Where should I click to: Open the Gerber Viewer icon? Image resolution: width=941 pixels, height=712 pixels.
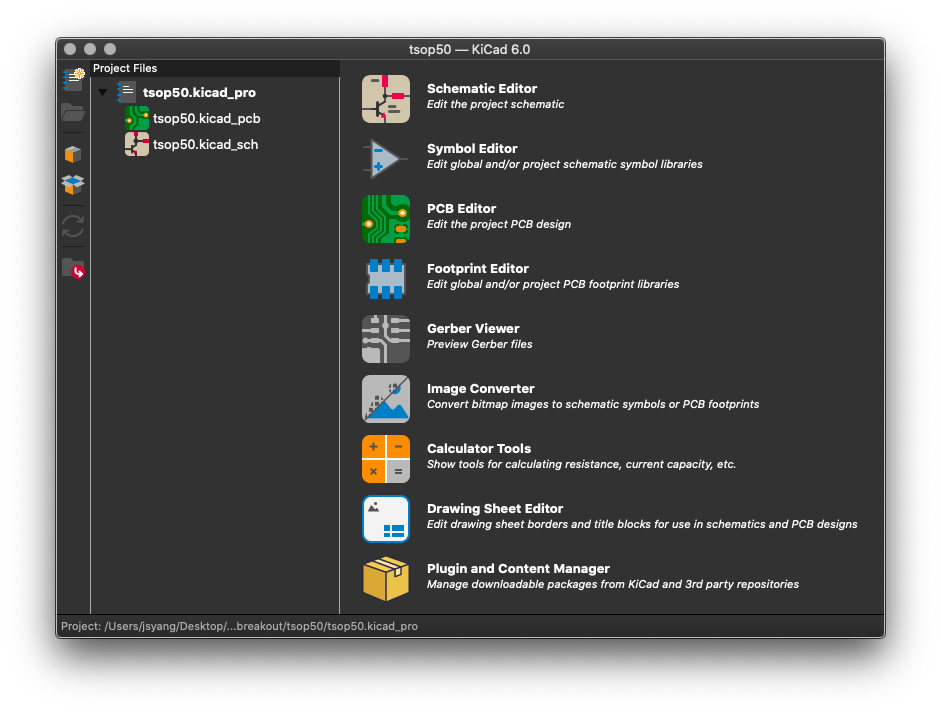pos(385,339)
